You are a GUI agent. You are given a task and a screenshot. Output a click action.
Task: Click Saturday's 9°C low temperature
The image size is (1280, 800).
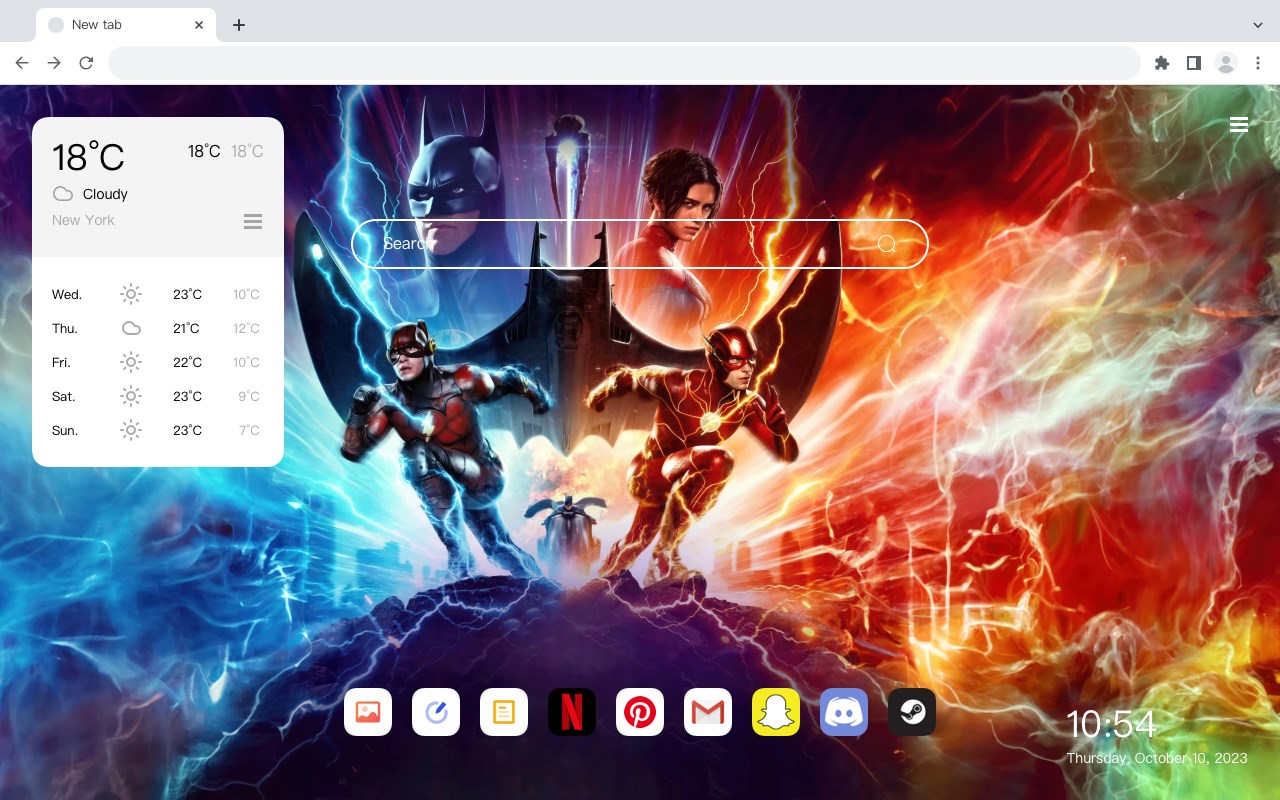pos(249,396)
